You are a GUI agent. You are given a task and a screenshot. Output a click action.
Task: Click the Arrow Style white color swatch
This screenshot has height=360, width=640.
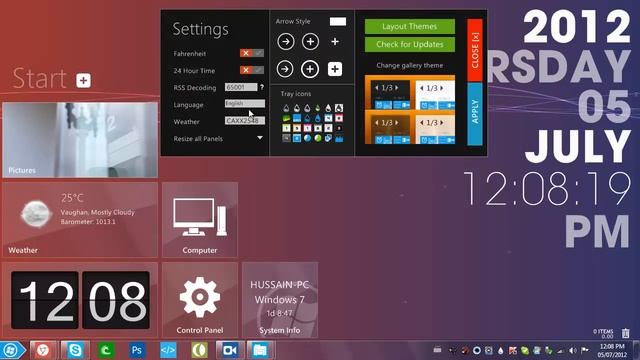coord(338,21)
